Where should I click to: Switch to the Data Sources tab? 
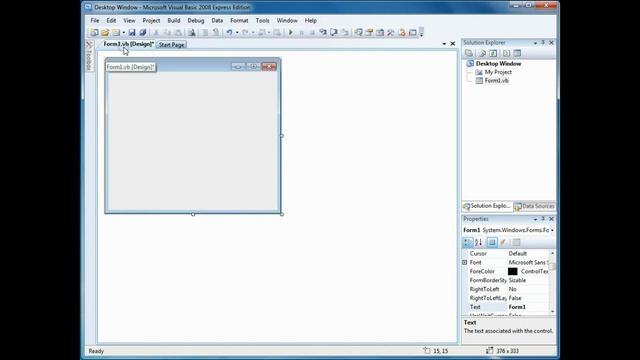click(x=534, y=206)
